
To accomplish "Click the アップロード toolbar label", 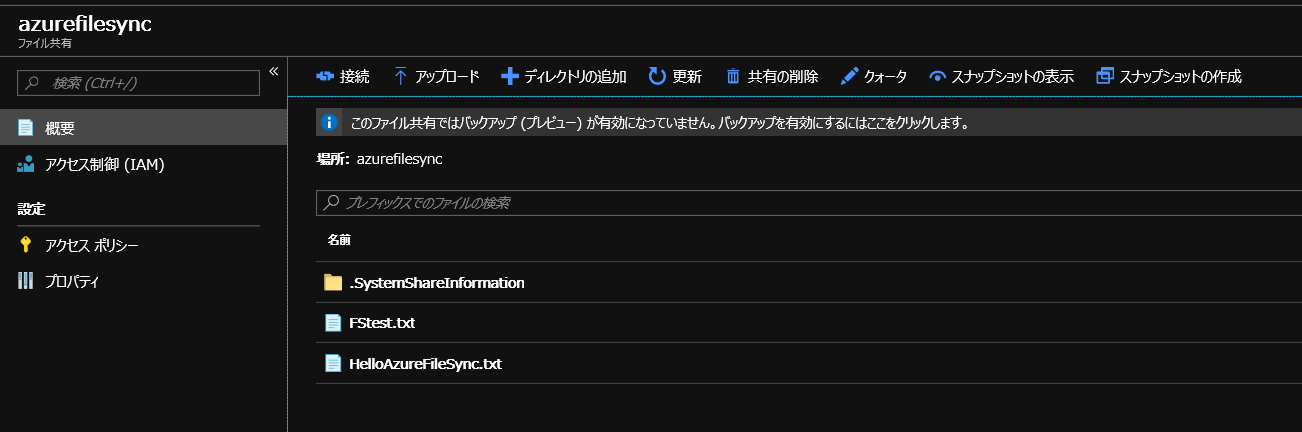I will point(447,76).
